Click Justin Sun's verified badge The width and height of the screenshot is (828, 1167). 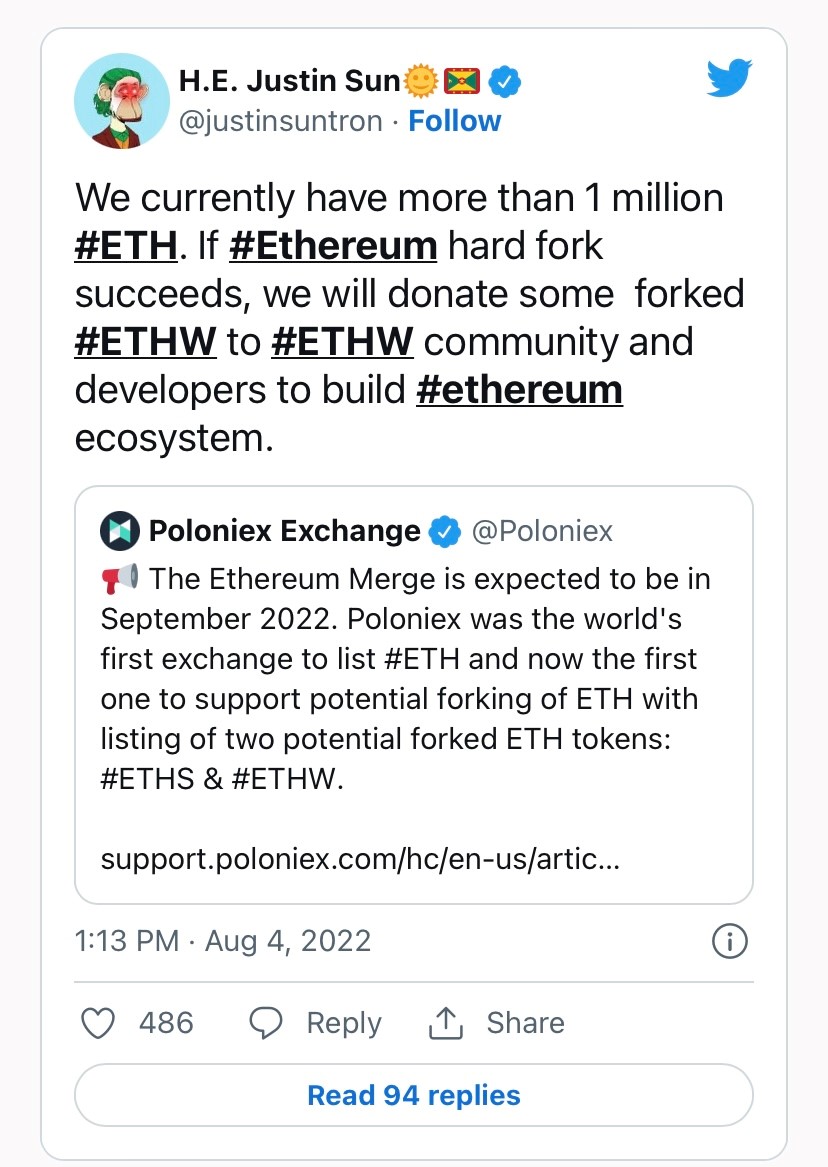[x=507, y=81]
